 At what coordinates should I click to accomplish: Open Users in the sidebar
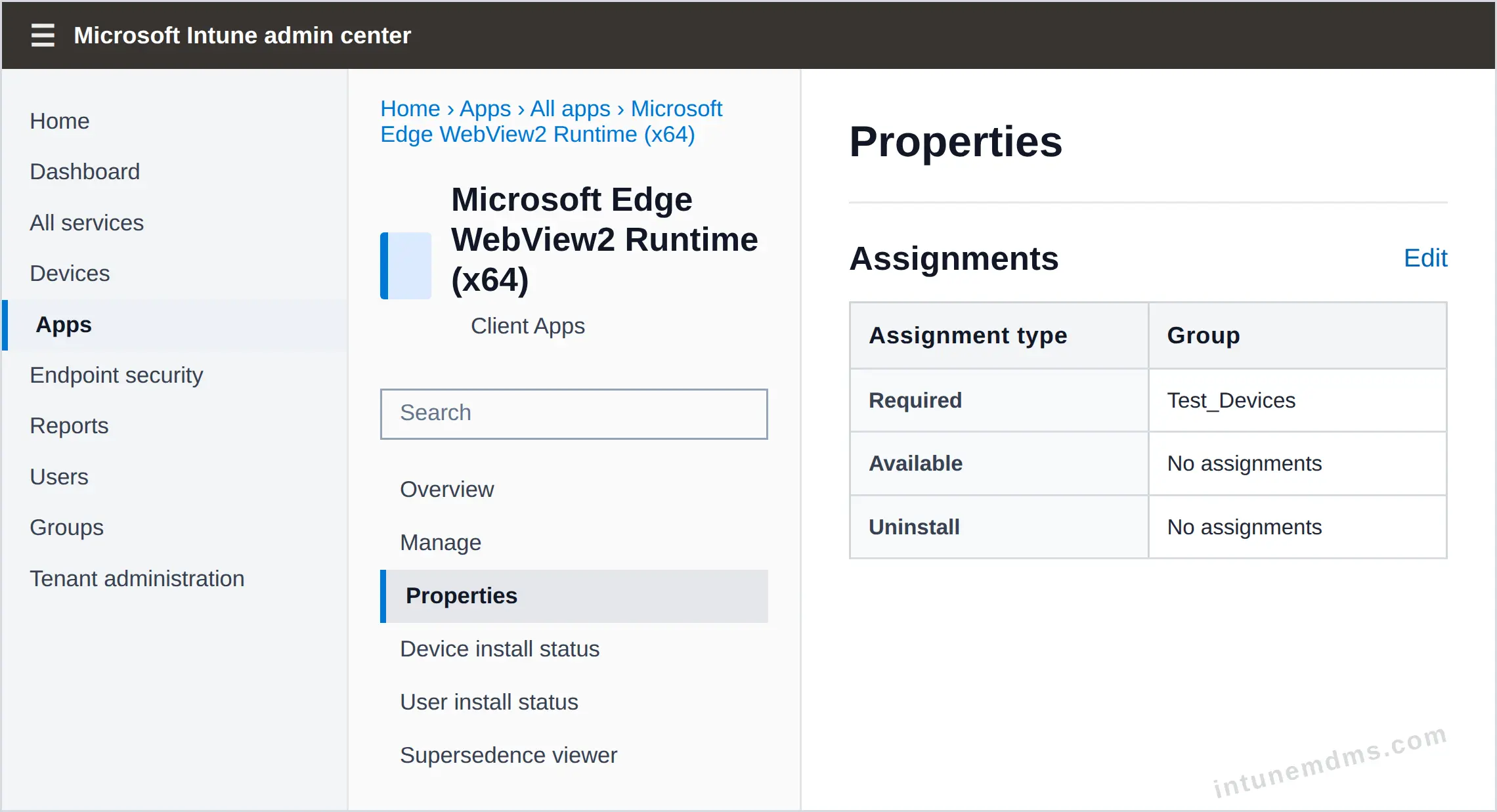click(x=59, y=477)
